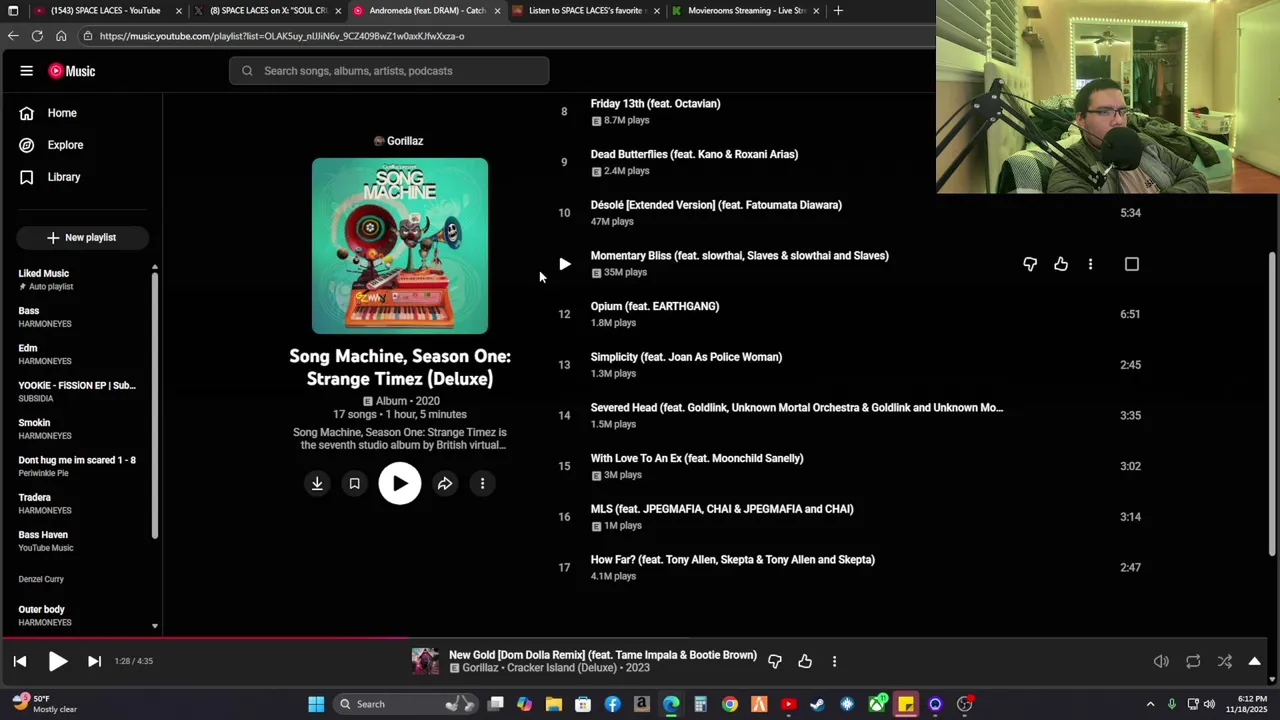
Task: Like the now-playing song New Gold
Action: (x=805, y=661)
